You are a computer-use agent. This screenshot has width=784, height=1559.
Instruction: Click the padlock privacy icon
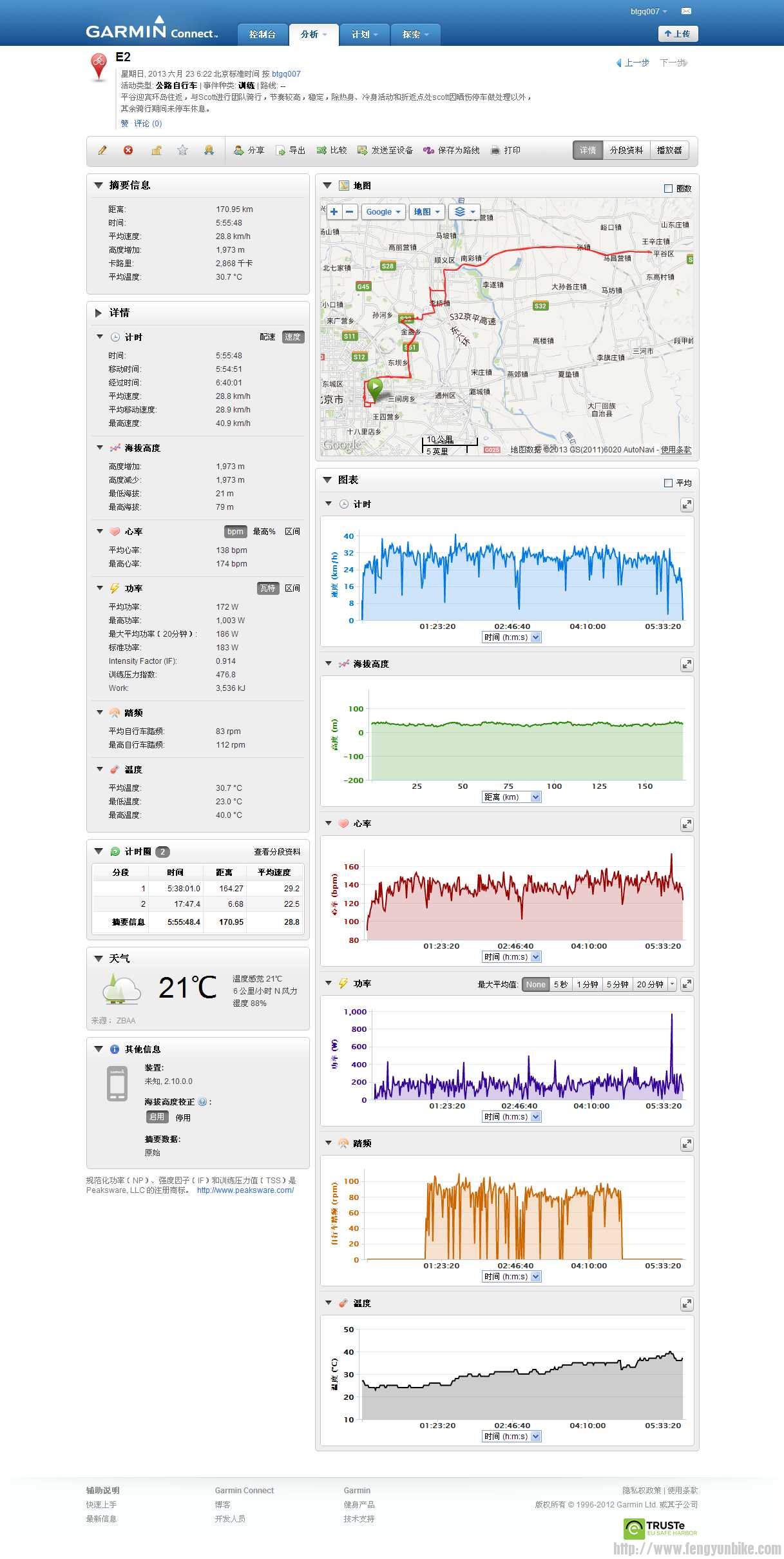[156, 150]
